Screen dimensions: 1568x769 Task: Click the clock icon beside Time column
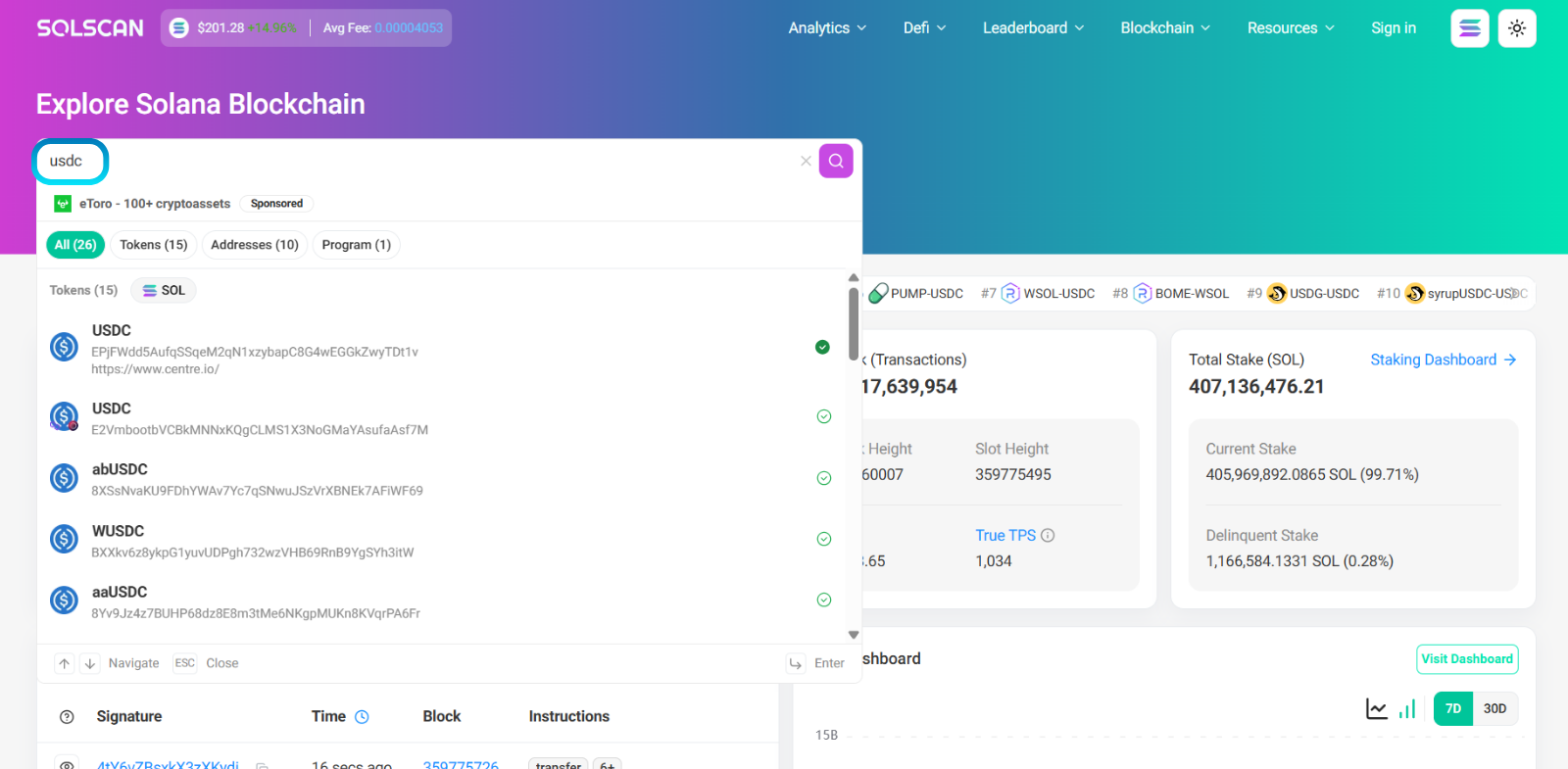(362, 717)
